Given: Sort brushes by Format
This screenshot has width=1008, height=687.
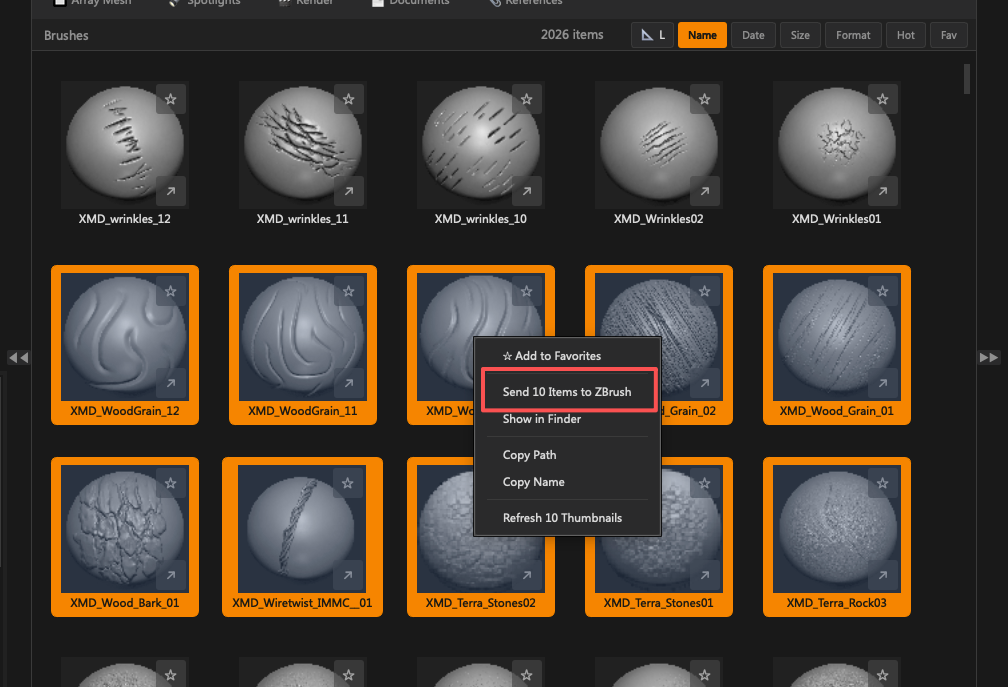Looking at the screenshot, I should 853,35.
